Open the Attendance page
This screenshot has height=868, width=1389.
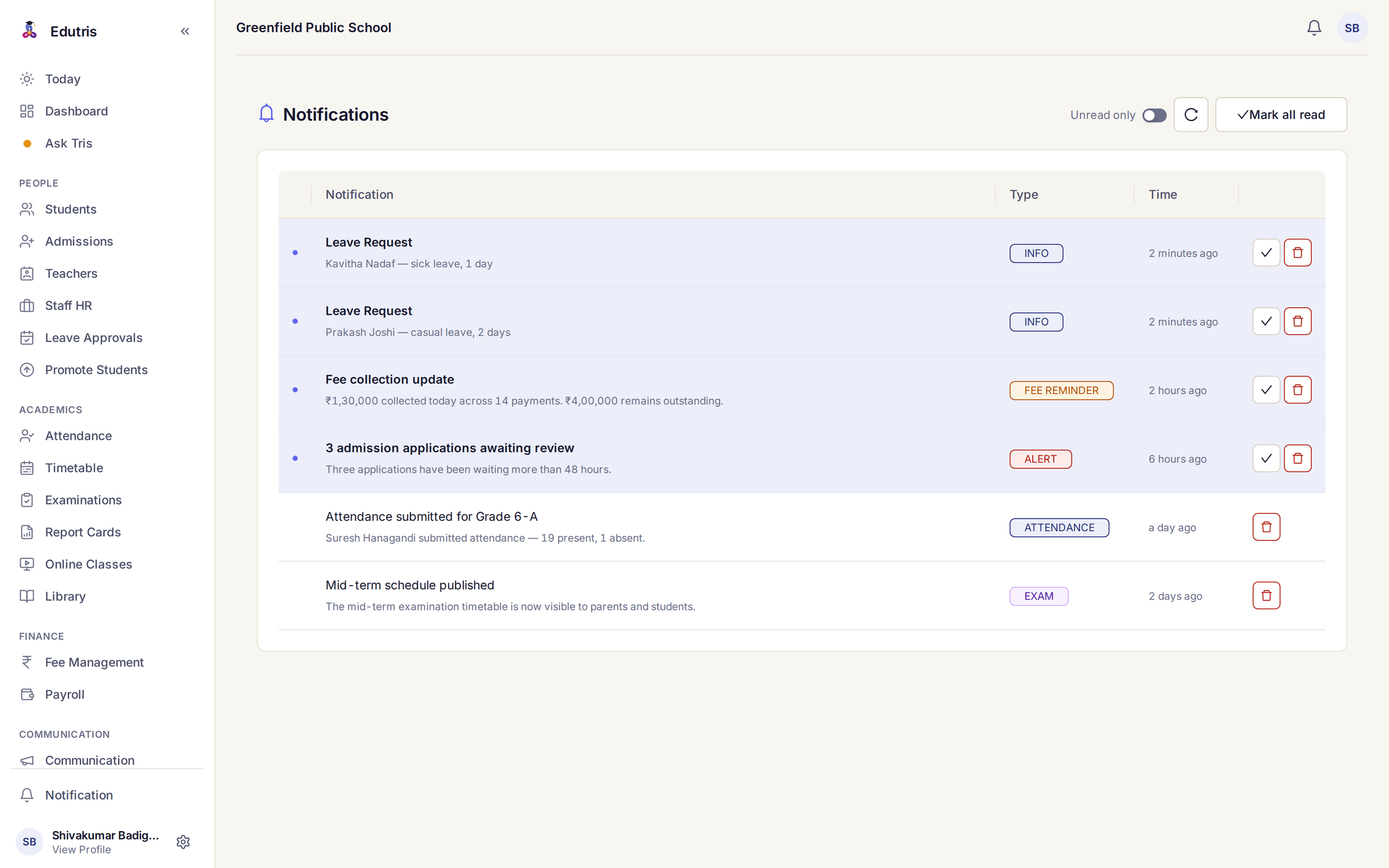(107, 436)
